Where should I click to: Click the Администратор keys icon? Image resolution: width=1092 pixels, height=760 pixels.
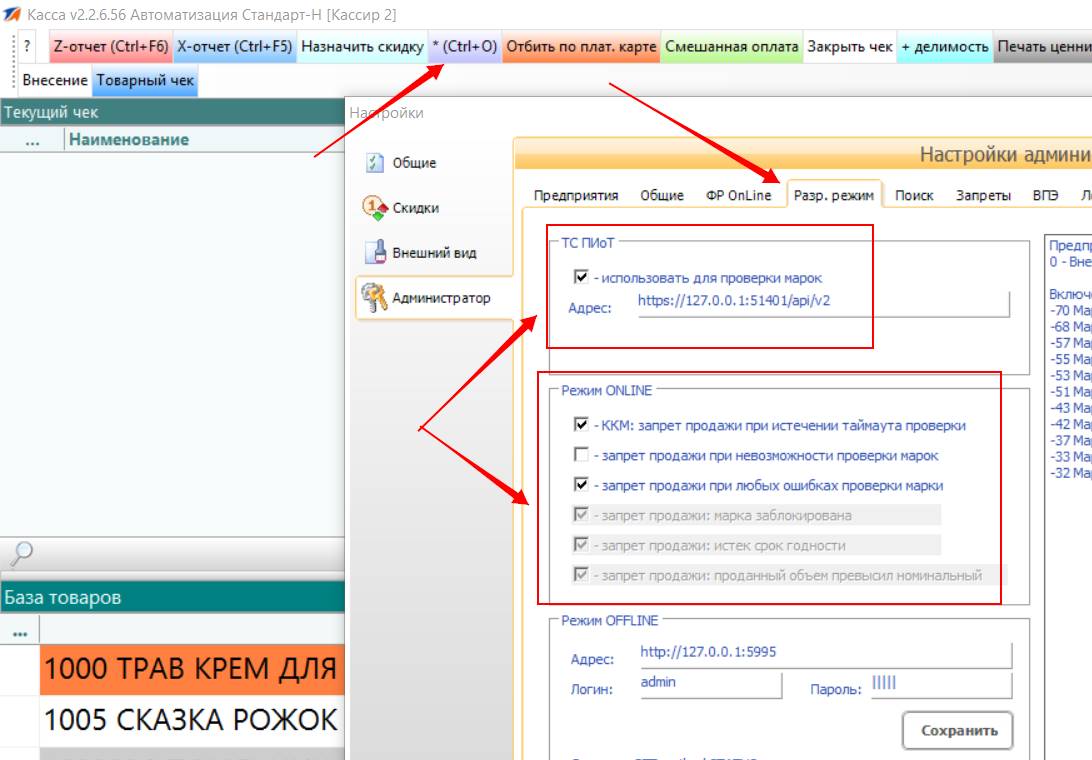[374, 297]
